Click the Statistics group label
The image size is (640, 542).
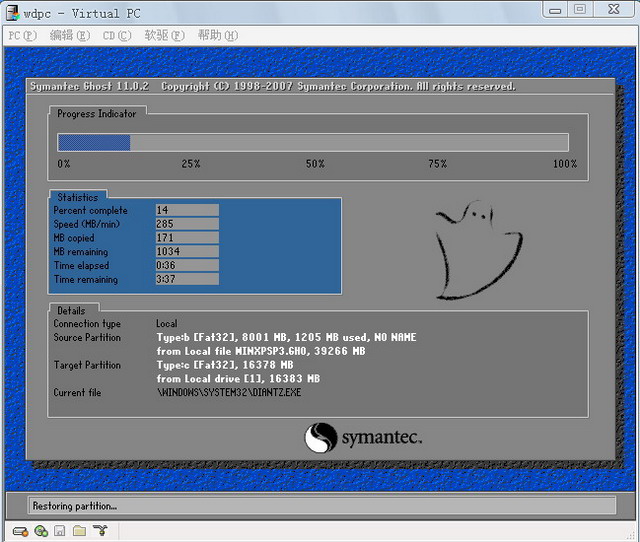click(78, 197)
